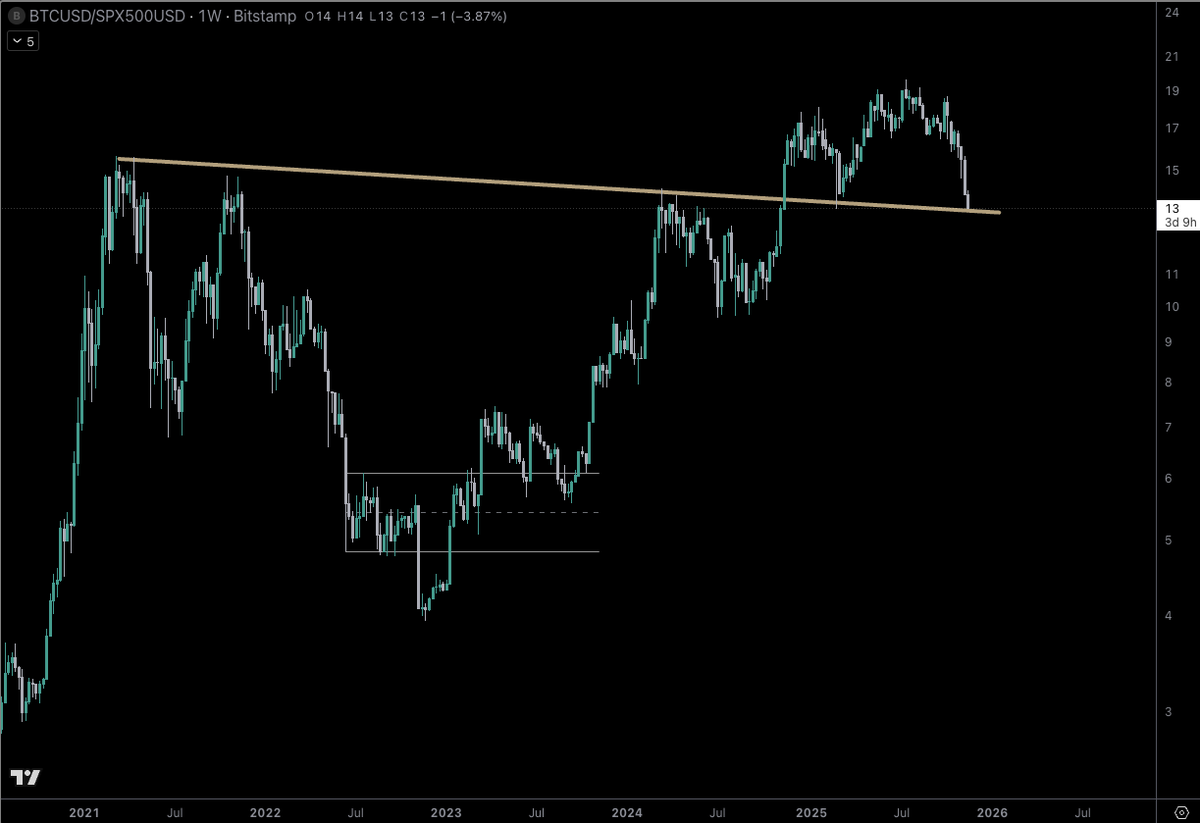Click the 10 price scale label
Viewport: 1200px width, 823px height.
pyautogui.click(x=1174, y=306)
